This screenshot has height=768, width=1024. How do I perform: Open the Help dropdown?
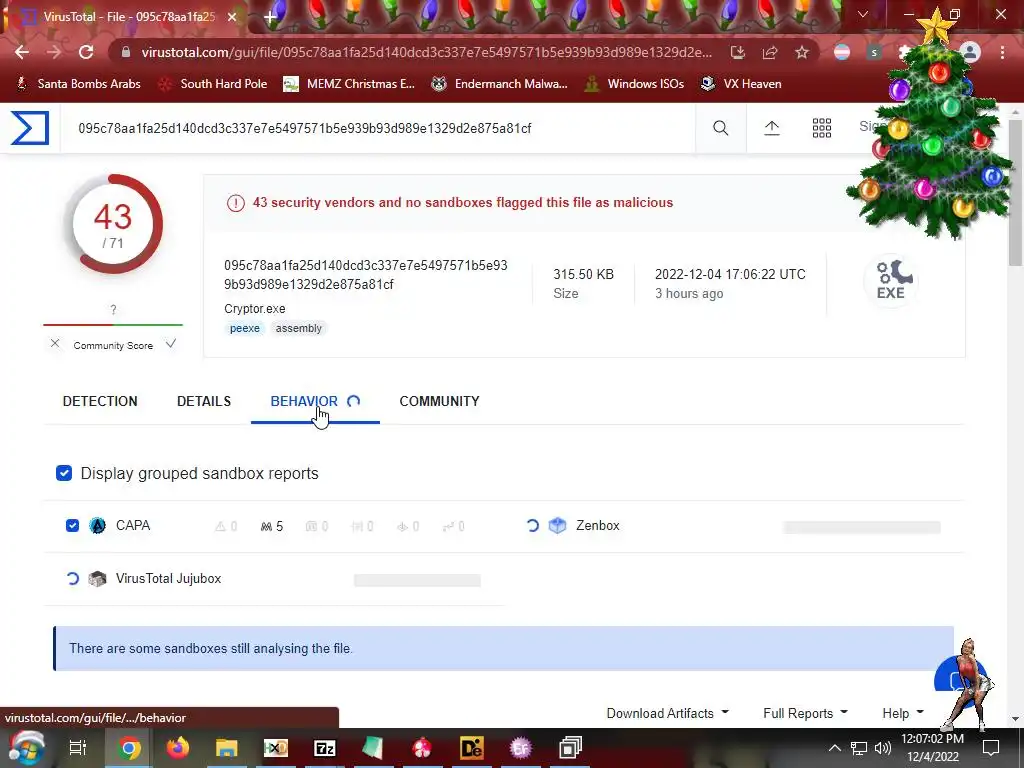click(903, 713)
